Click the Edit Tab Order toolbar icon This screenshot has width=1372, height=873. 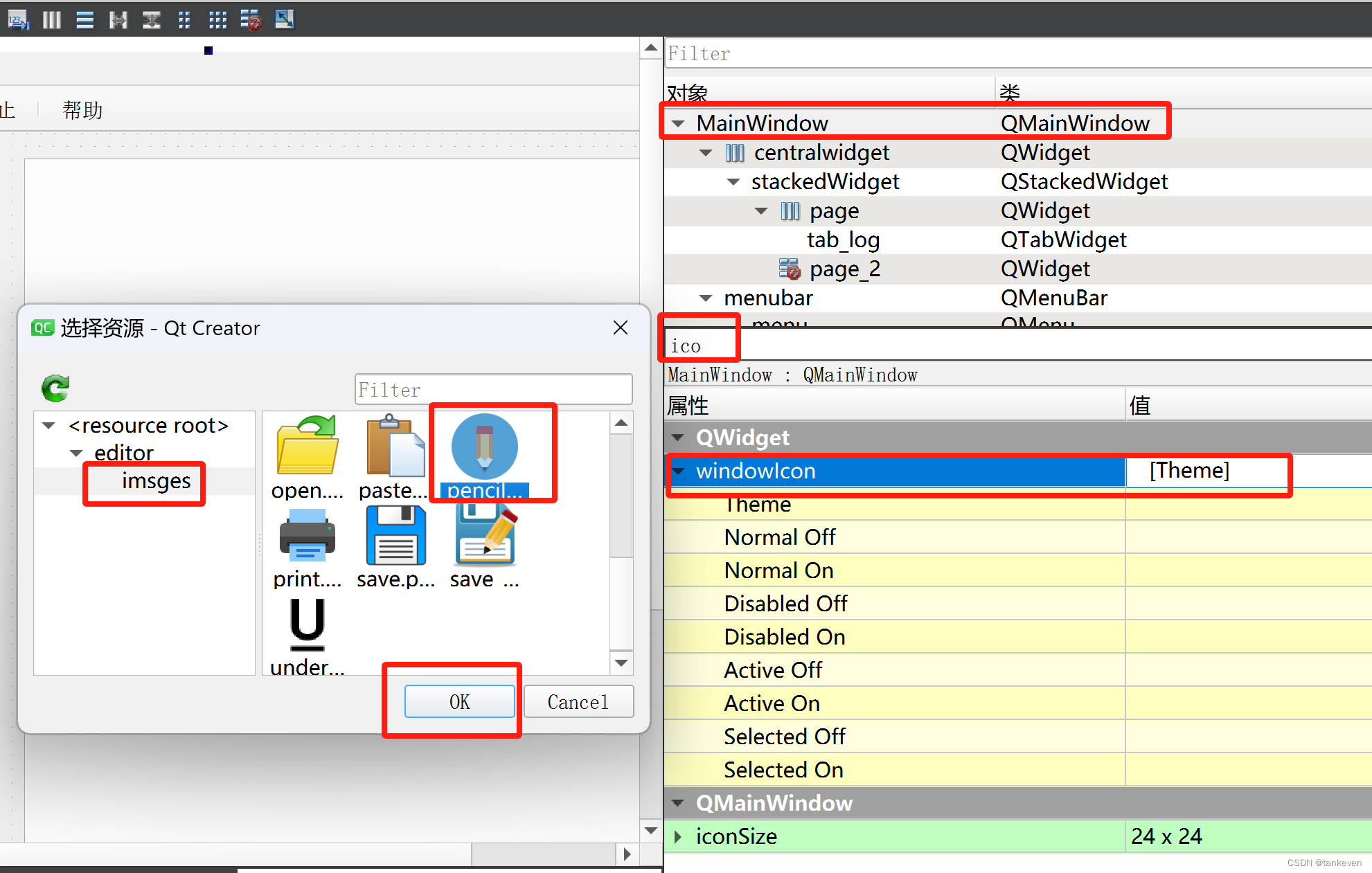tap(17, 19)
